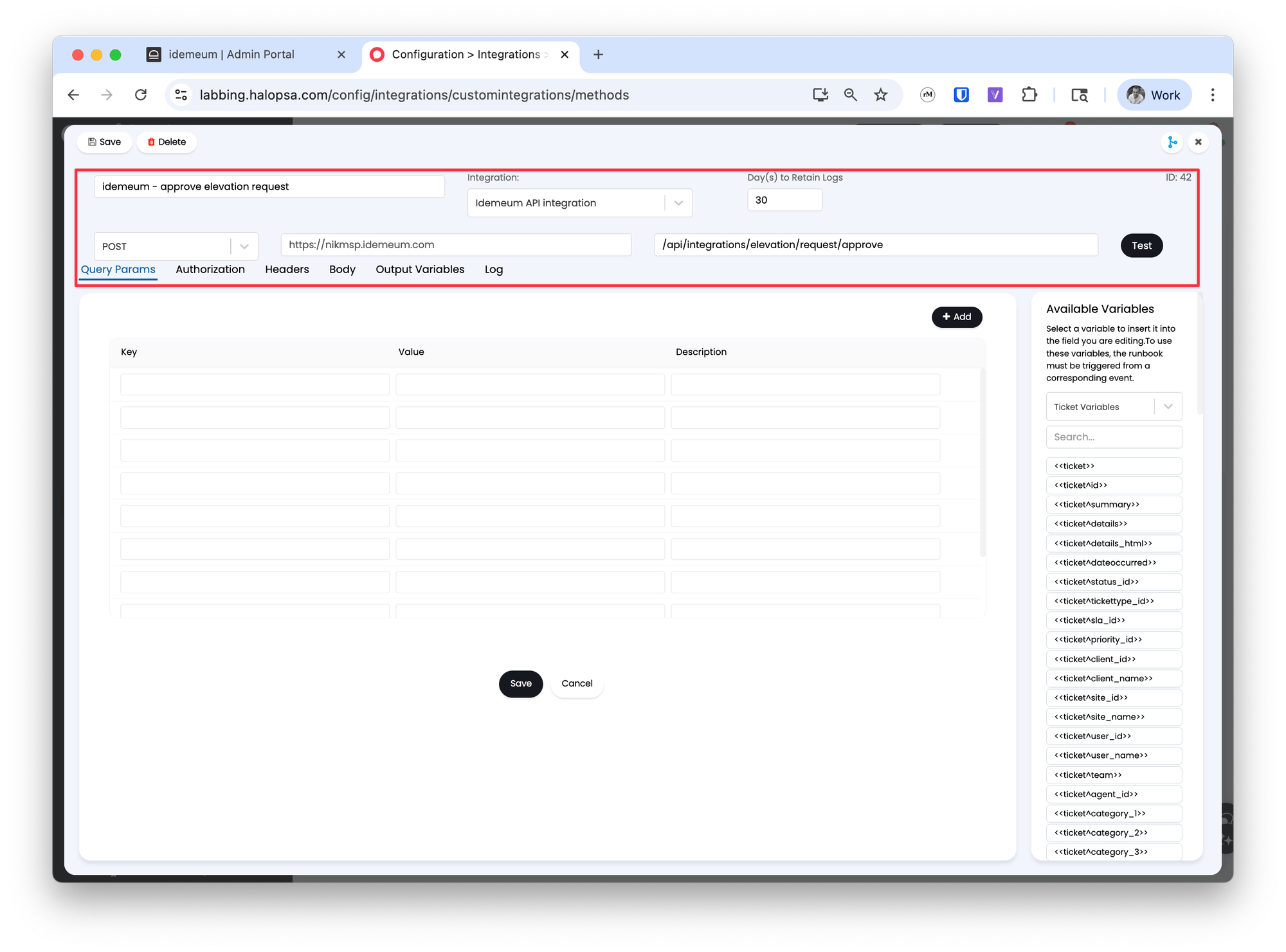Open the blue workflow branch icon

tap(1172, 142)
